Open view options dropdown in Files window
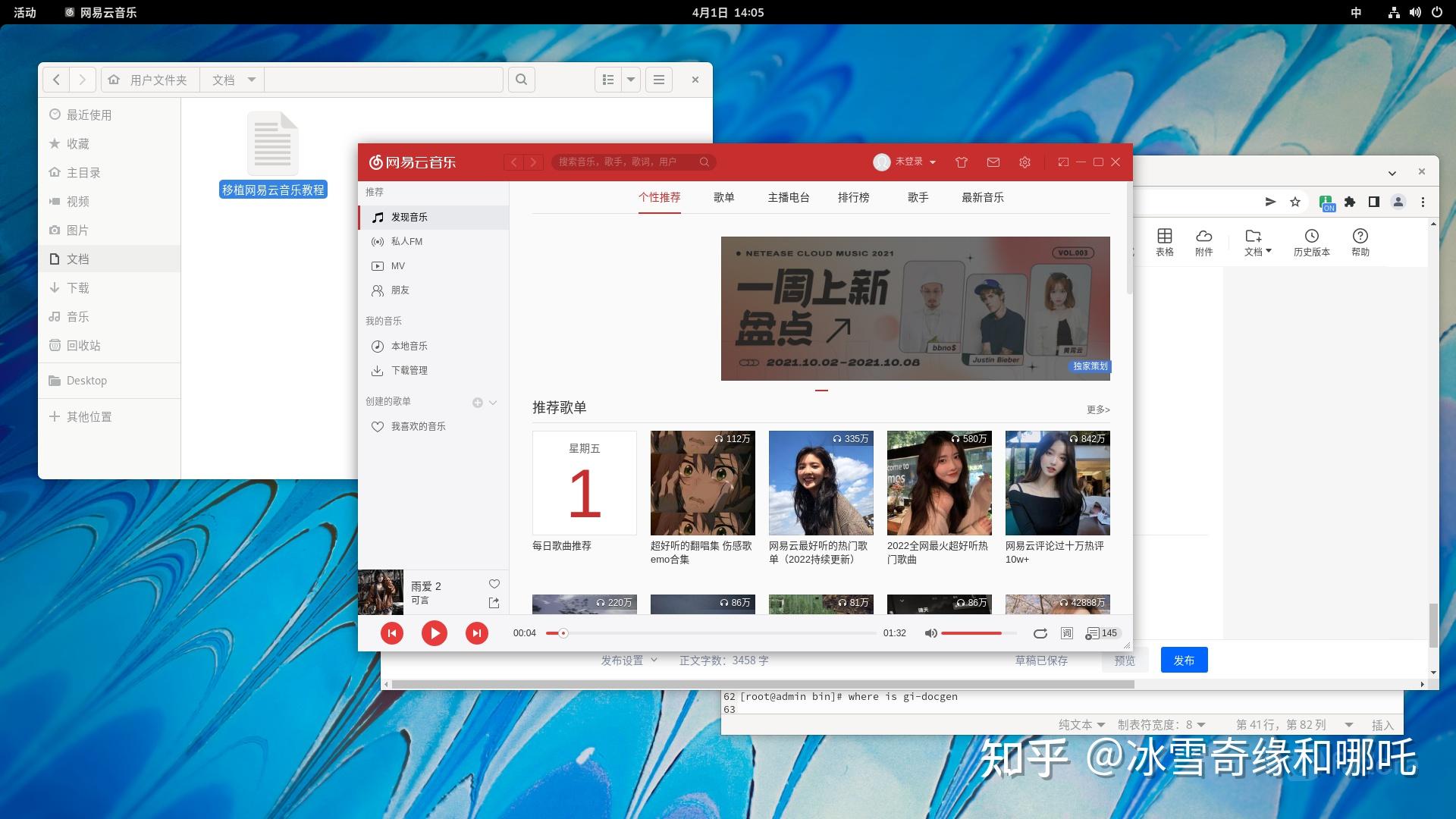 click(631, 80)
